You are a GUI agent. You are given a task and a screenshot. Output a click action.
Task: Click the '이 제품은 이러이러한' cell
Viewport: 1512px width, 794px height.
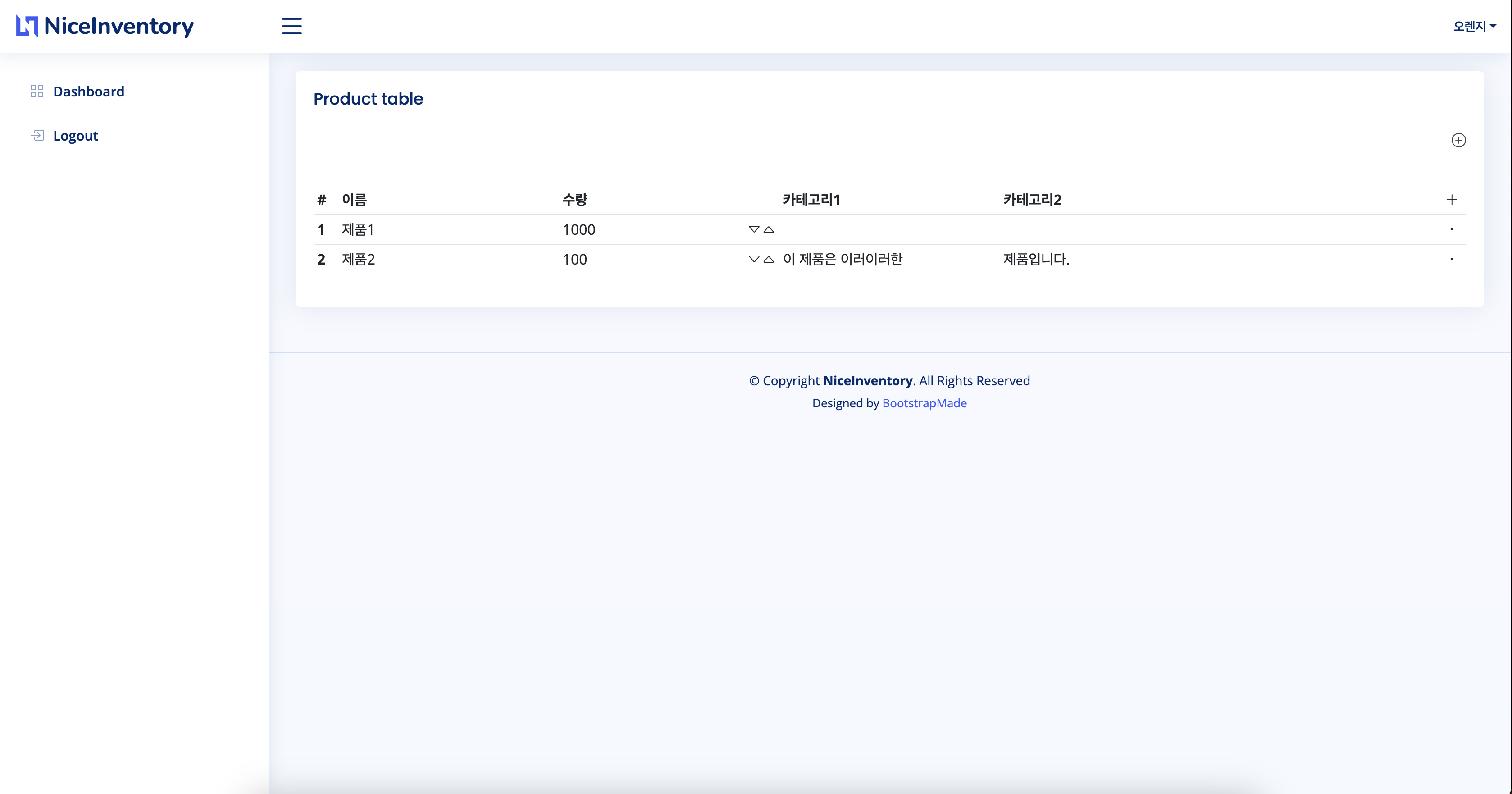coord(843,259)
